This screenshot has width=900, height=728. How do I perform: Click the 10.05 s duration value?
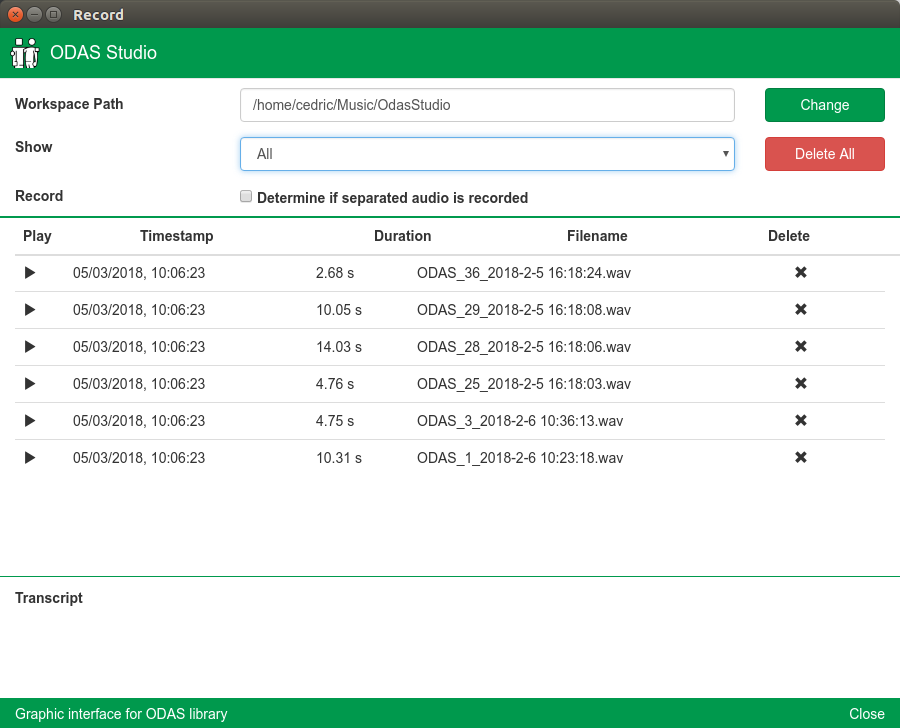339,310
